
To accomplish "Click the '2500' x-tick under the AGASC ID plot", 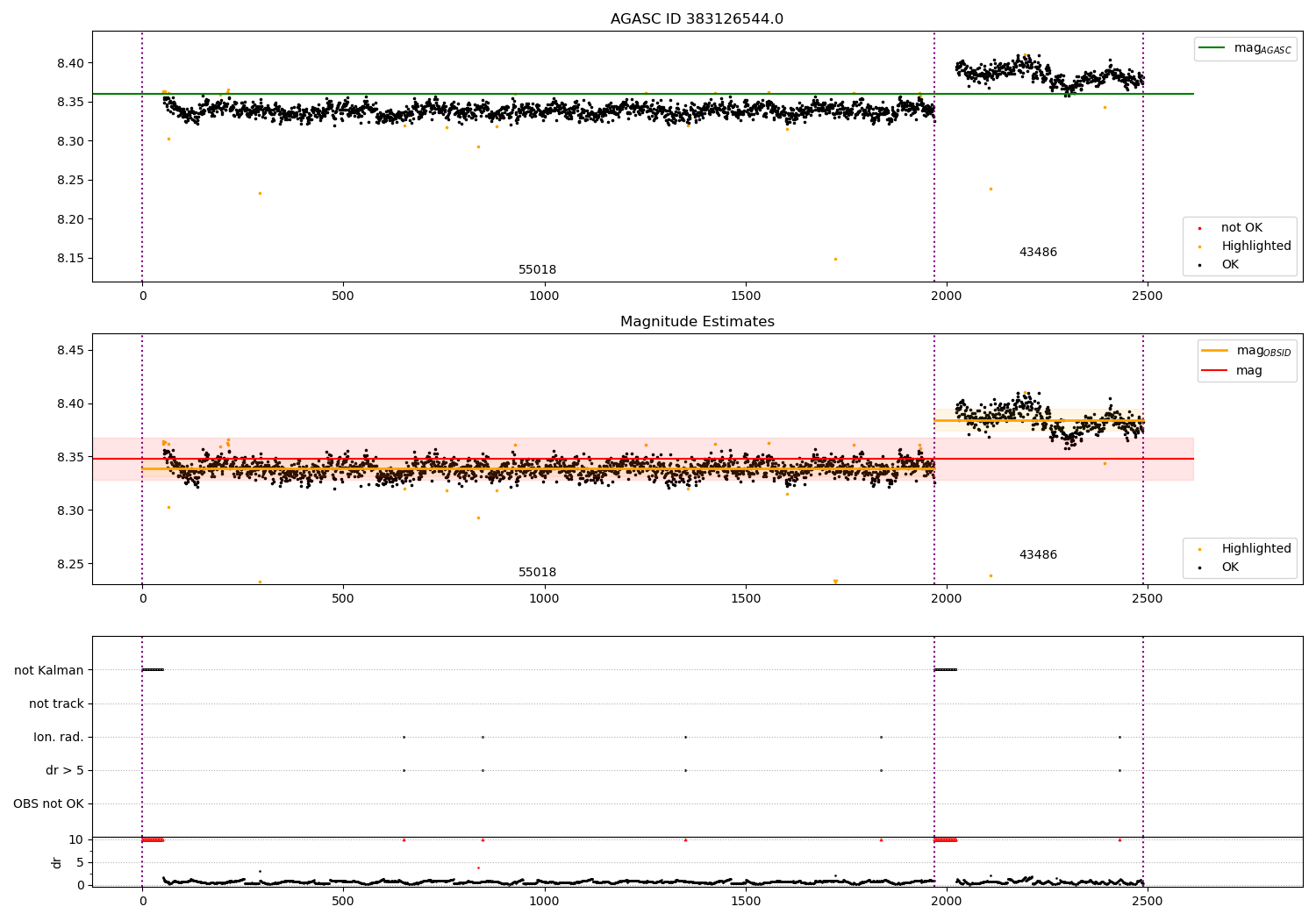I will (x=1147, y=296).
